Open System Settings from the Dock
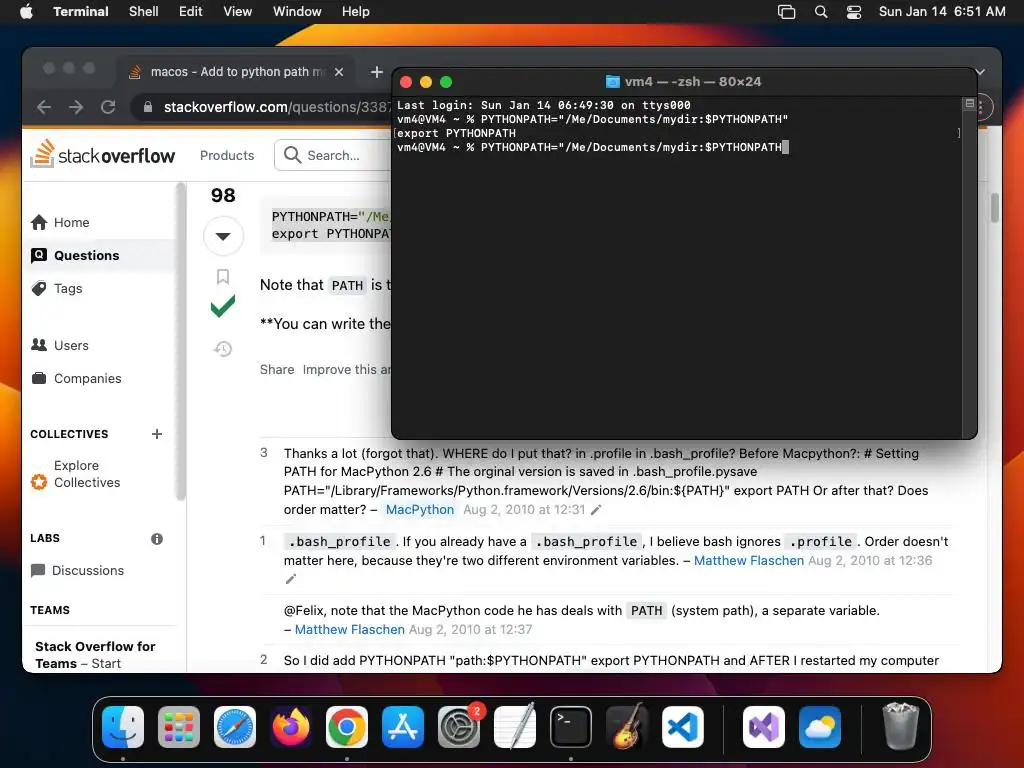Viewport: 1024px width, 768px height. tap(458, 727)
